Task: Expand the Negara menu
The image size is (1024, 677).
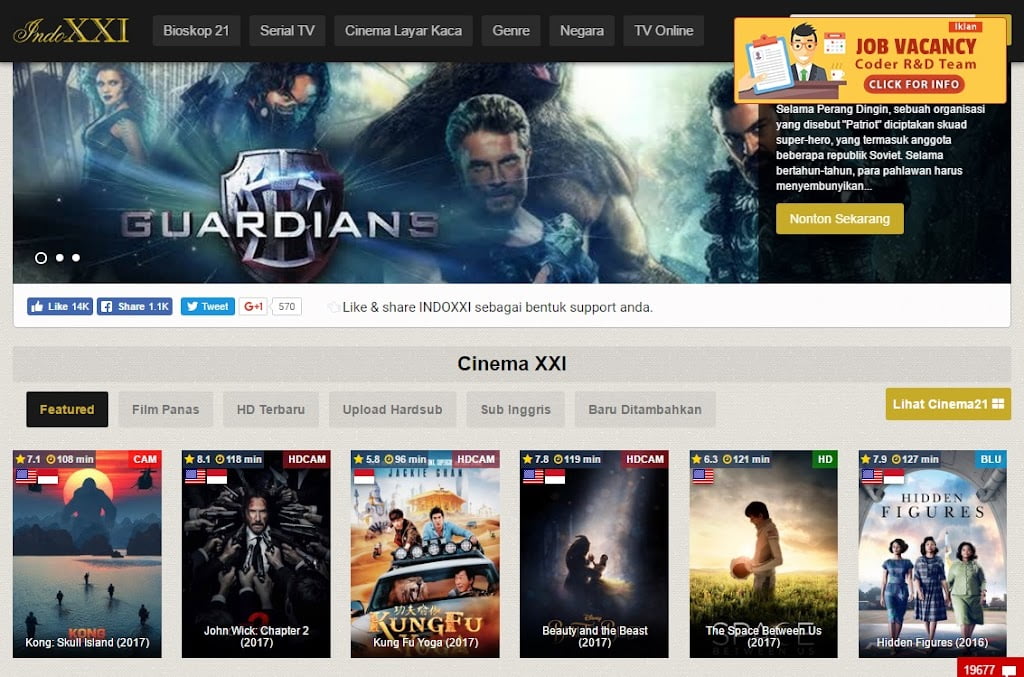Action: [x=581, y=31]
